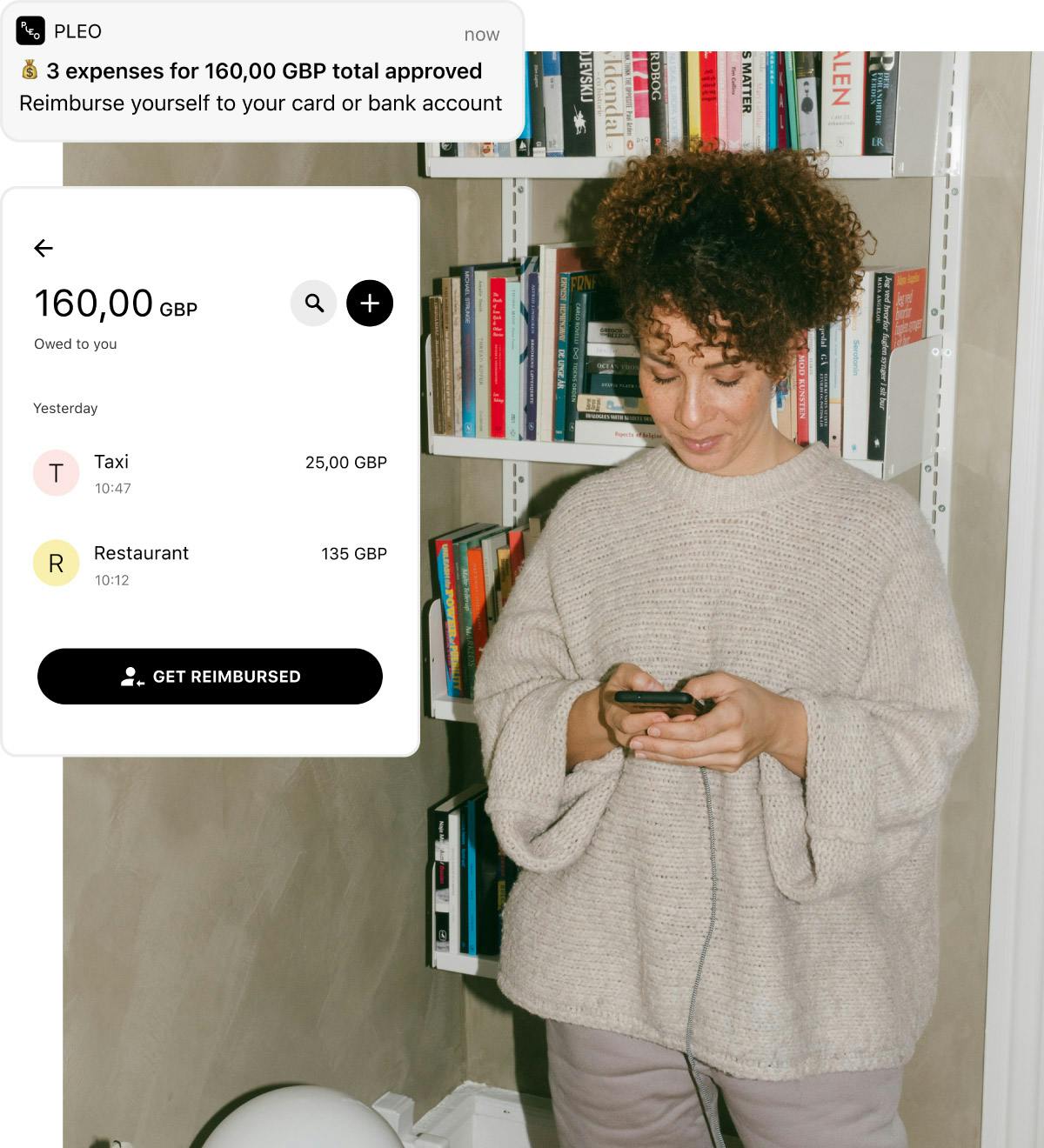
Task: Click the back arrow icon
Action: (x=43, y=249)
